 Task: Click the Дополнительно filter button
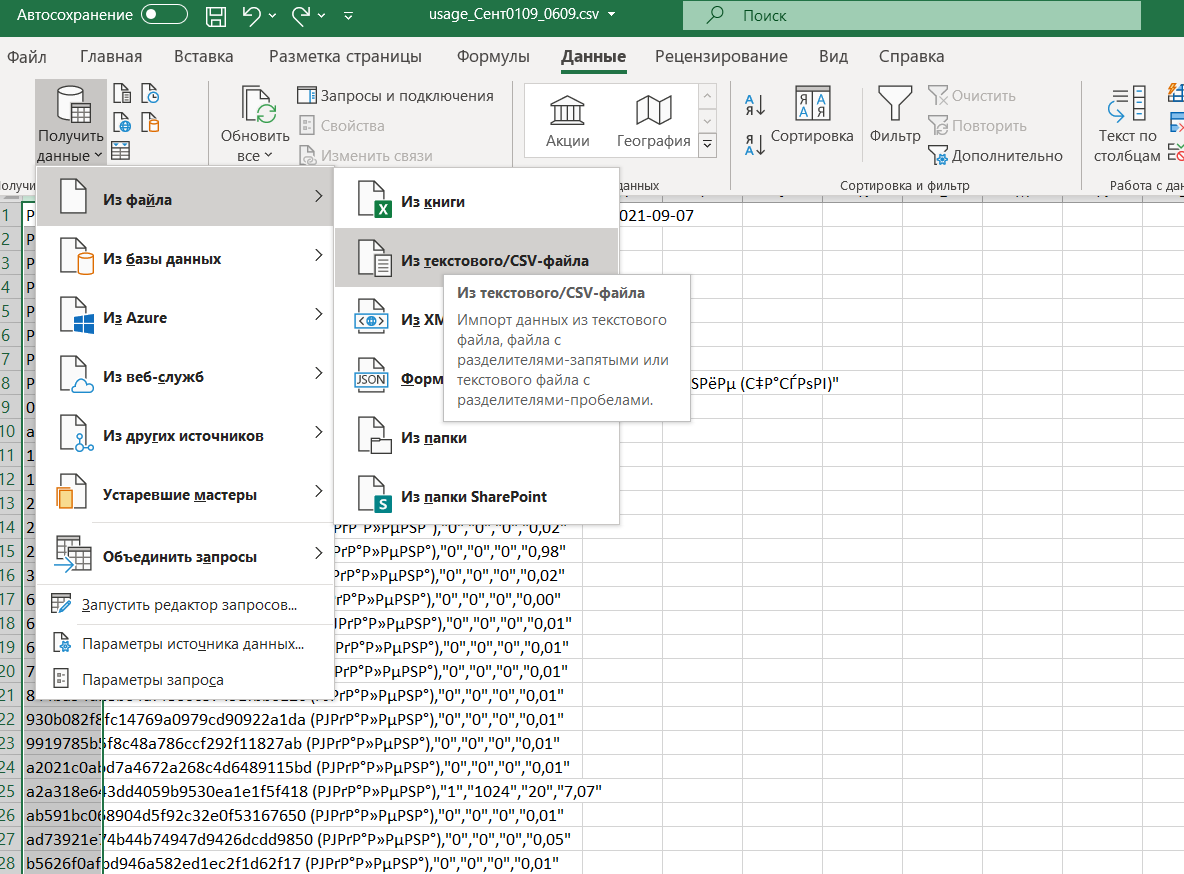click(995, 156)
